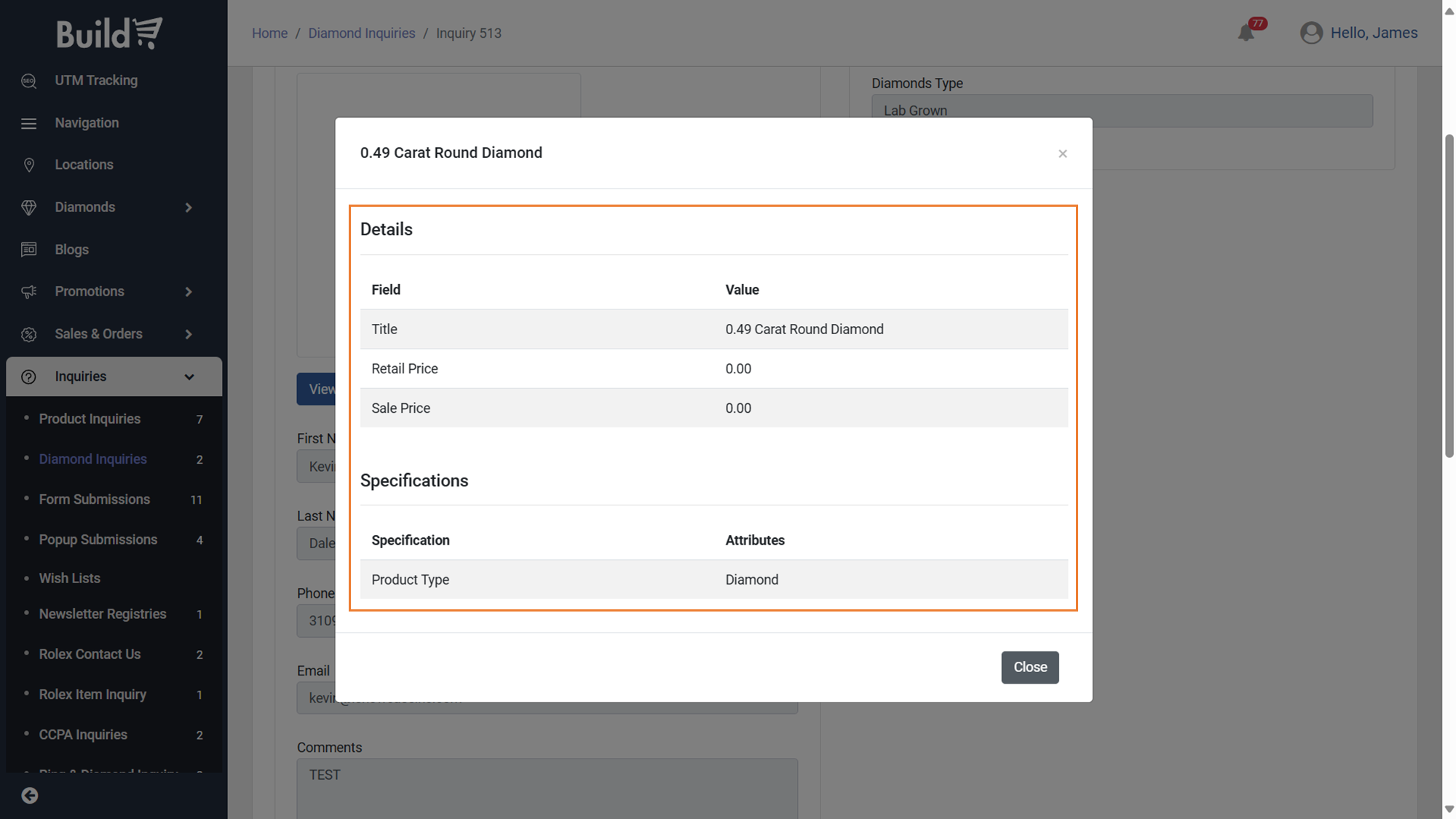
Task: Click the 'Sale Price' field label
Action: 400,408
